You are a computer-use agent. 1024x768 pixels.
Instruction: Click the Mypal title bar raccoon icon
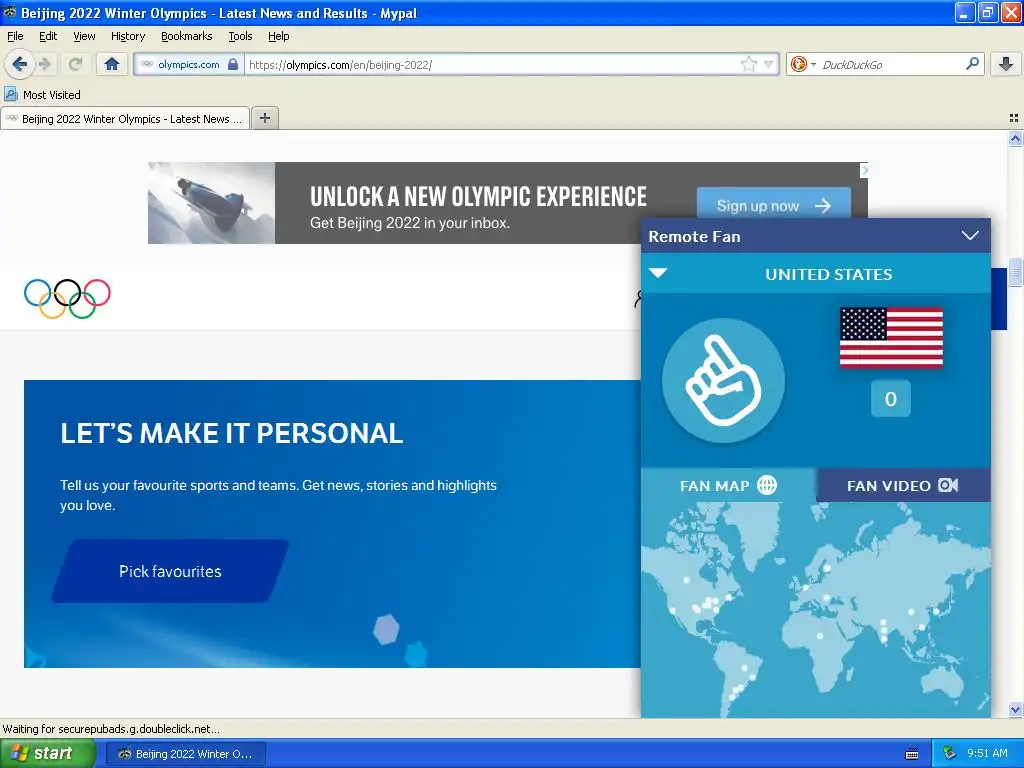pos(10,12)
